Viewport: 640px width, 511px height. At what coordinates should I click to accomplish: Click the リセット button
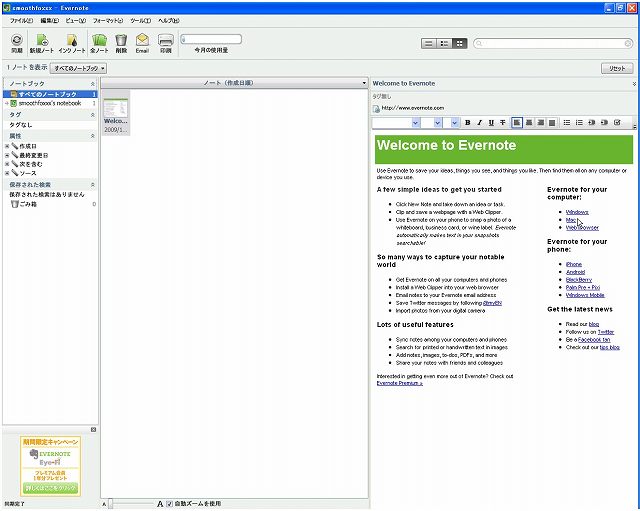pyautogui.click(x=617, y=68)
